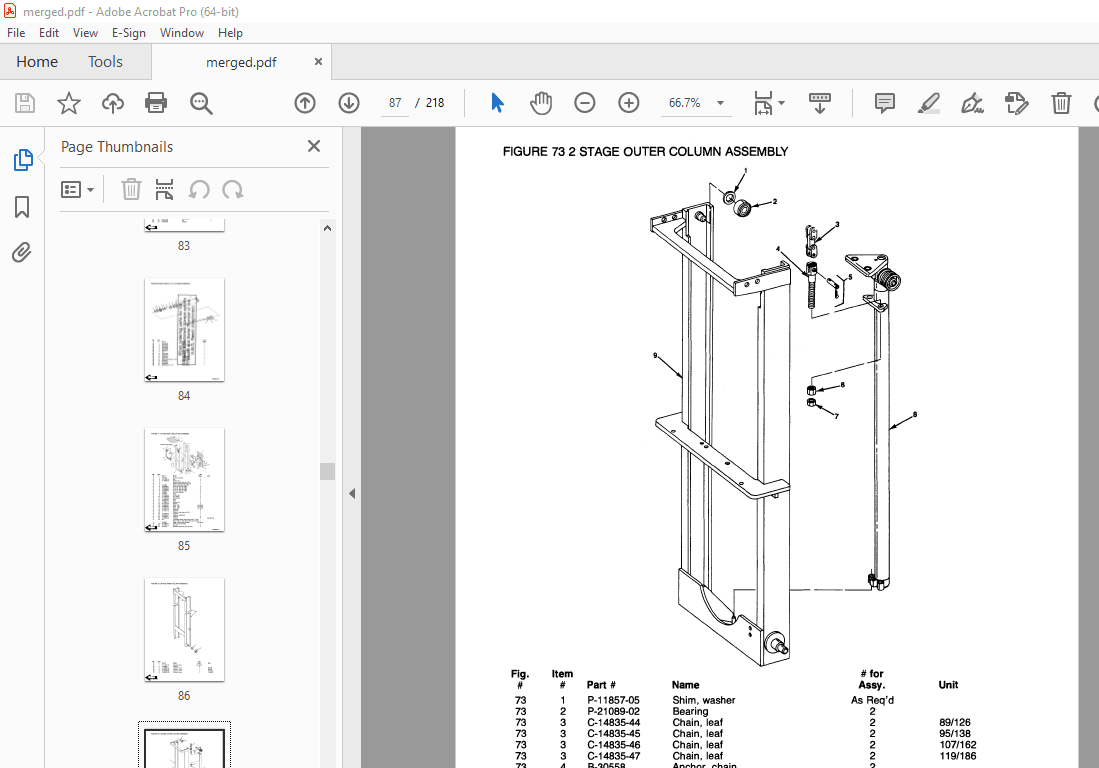Print the merged.pdf document
Screen dimensions: 1099x768
click(x=156, y=103)
